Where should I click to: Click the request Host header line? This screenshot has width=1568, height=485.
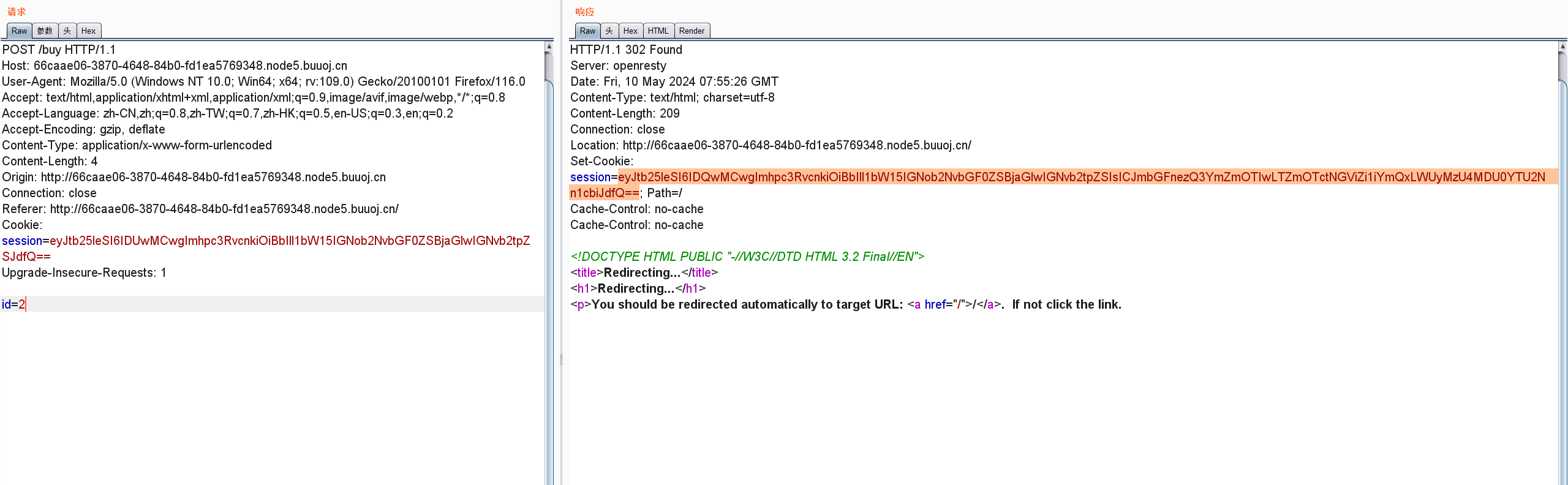click(175, 66)
